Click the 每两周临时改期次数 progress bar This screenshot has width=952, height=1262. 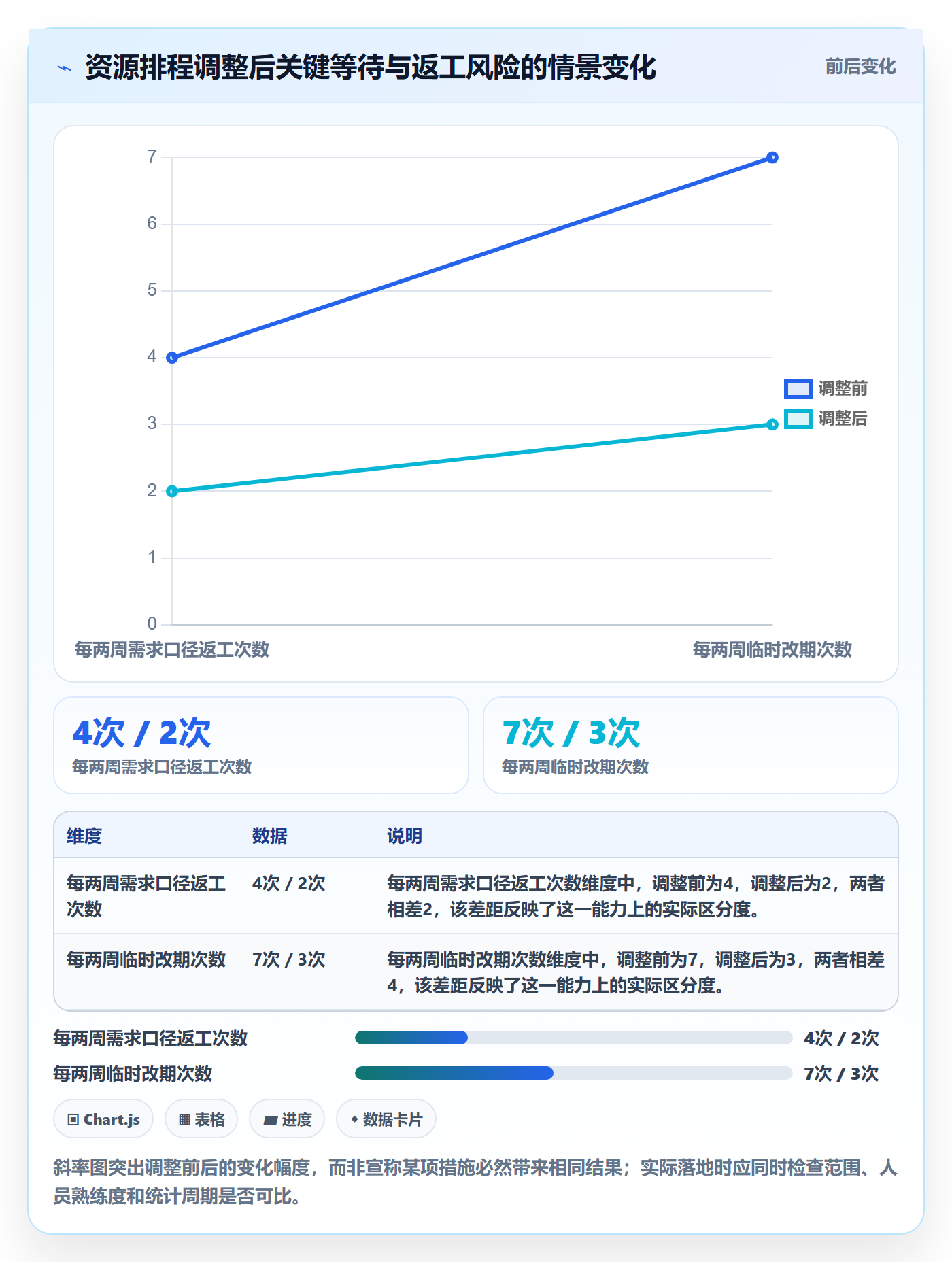[x=573, y=1073]
